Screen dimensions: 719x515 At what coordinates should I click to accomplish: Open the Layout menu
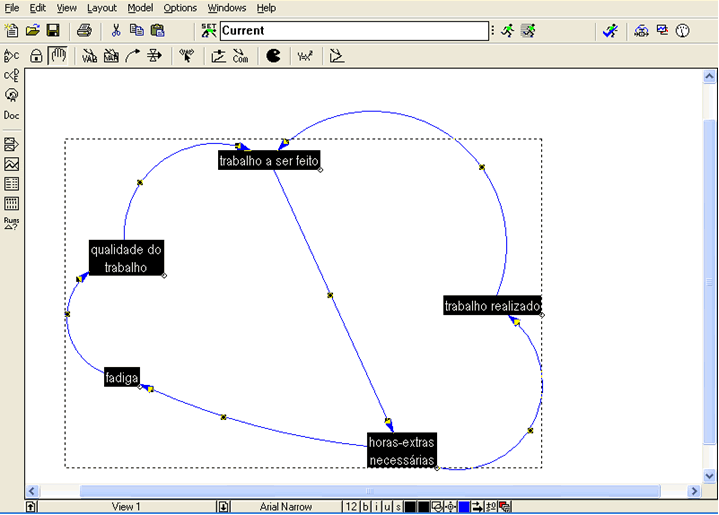coord(102,7)
